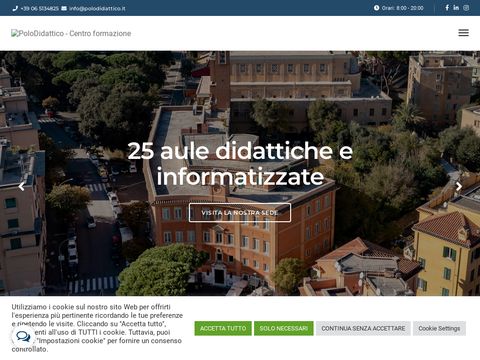Open the Instagram profile icon
The image size is (480, 360).
(x=466, y=7)
